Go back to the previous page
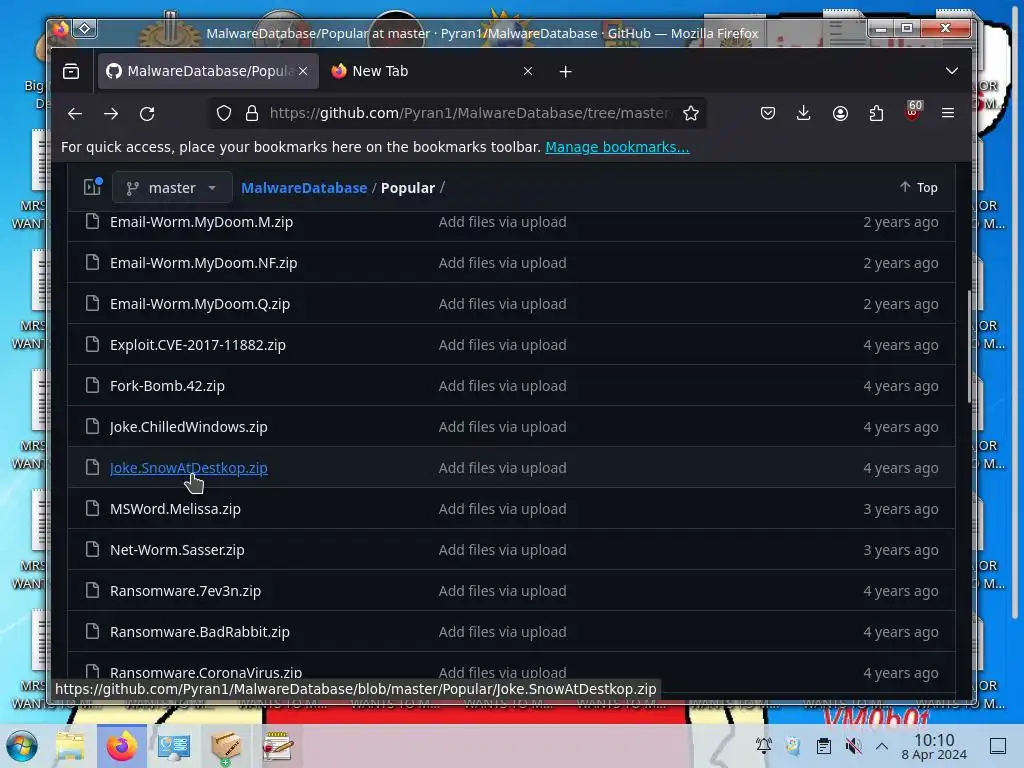The image size is (1024, 768). pyautogui.click(x=74, y=114)
